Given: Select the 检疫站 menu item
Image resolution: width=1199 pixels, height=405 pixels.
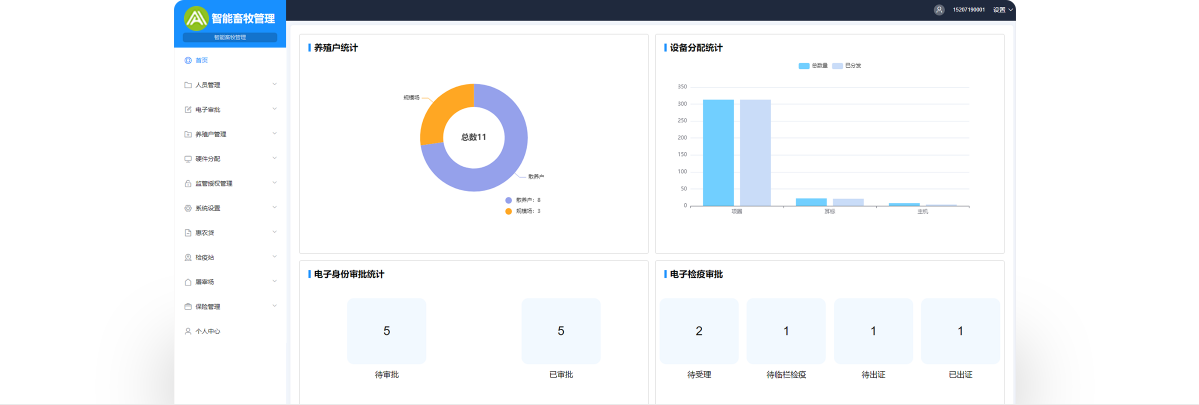Looking at the screenshot, I should click(205, 257).
